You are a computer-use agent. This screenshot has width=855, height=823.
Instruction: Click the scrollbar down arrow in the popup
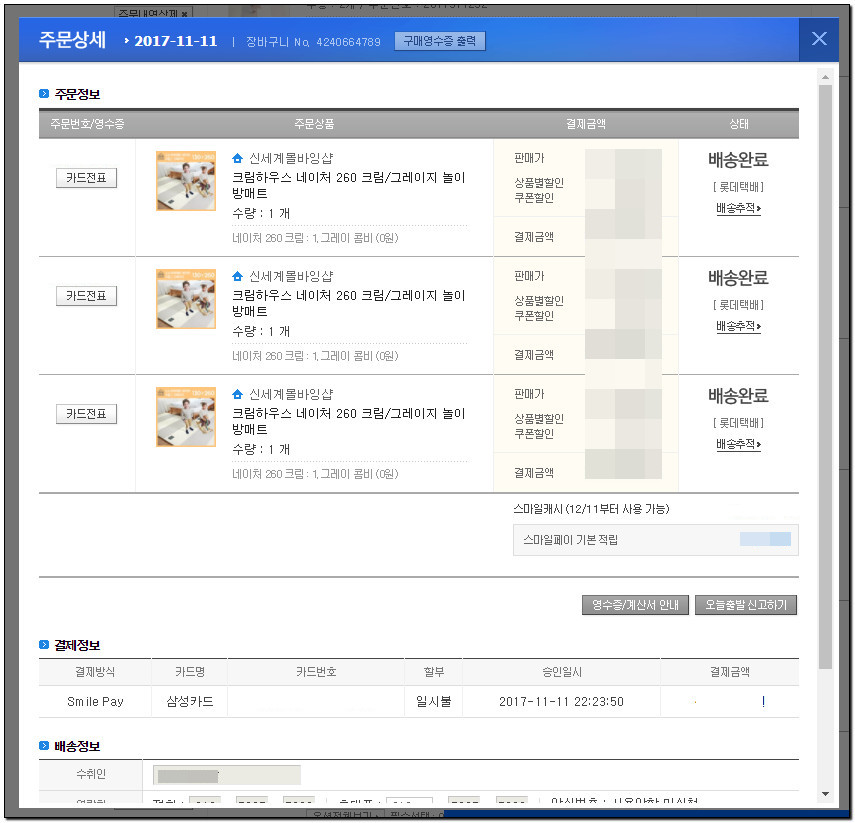825,794
